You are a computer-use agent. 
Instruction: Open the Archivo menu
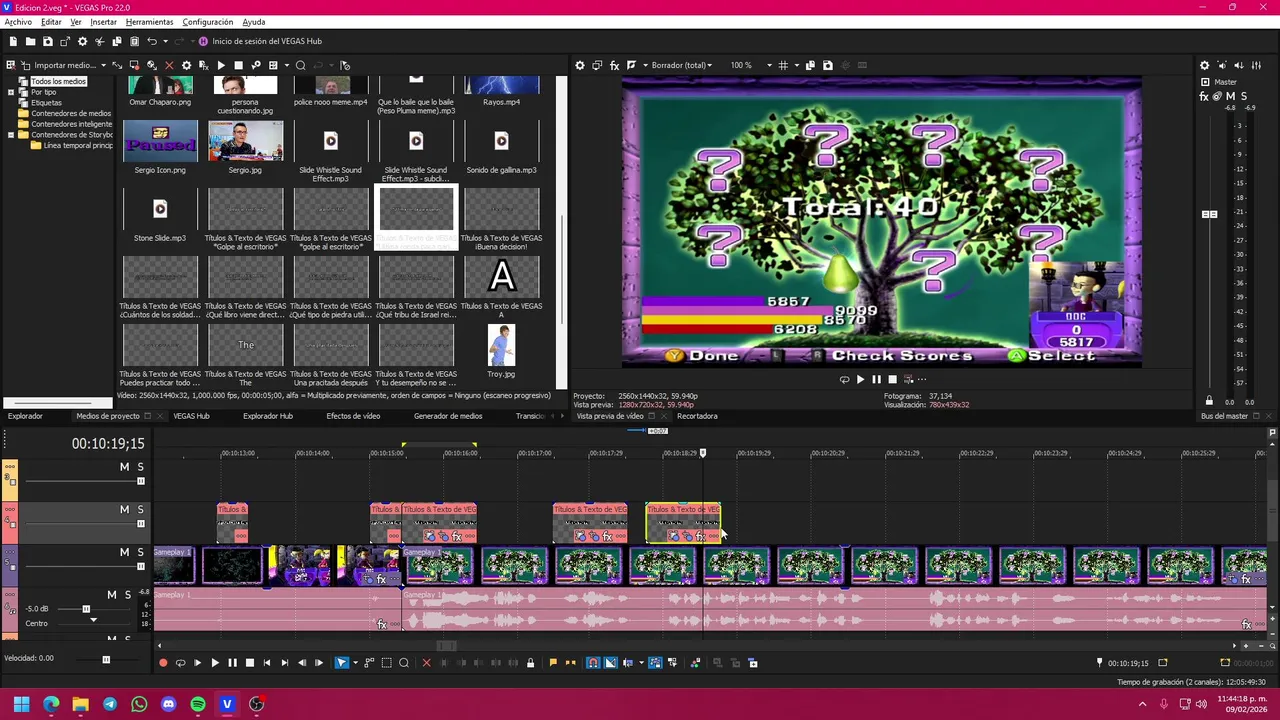point(18,21)
